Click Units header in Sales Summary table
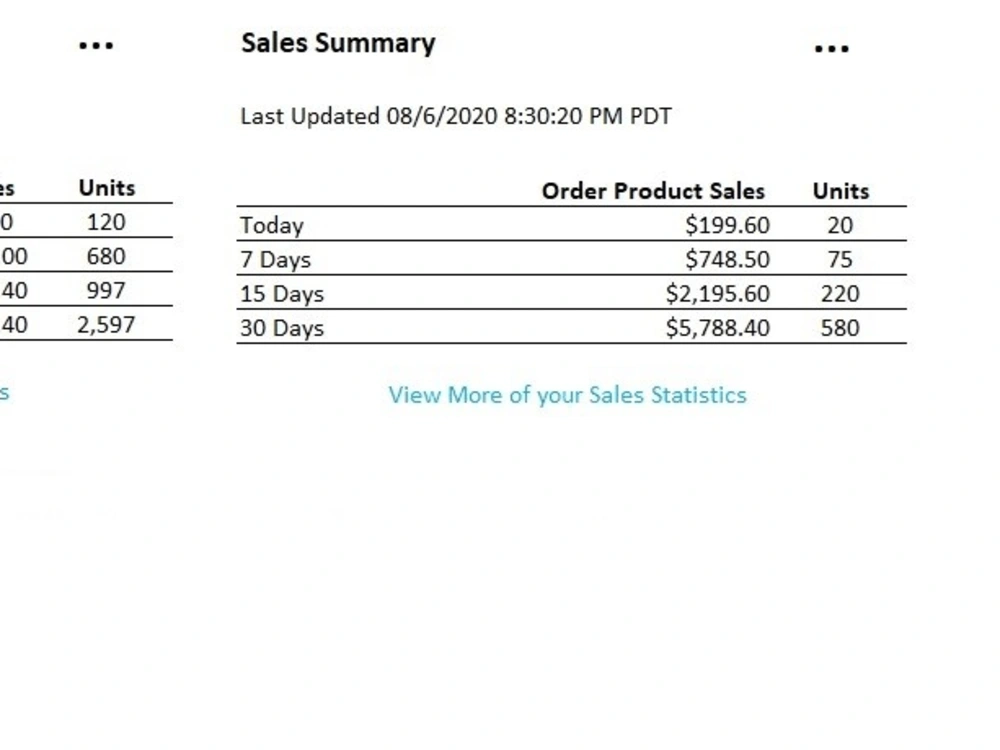The height and width of the screenshot is (750, 1000). tap(841, 191)
